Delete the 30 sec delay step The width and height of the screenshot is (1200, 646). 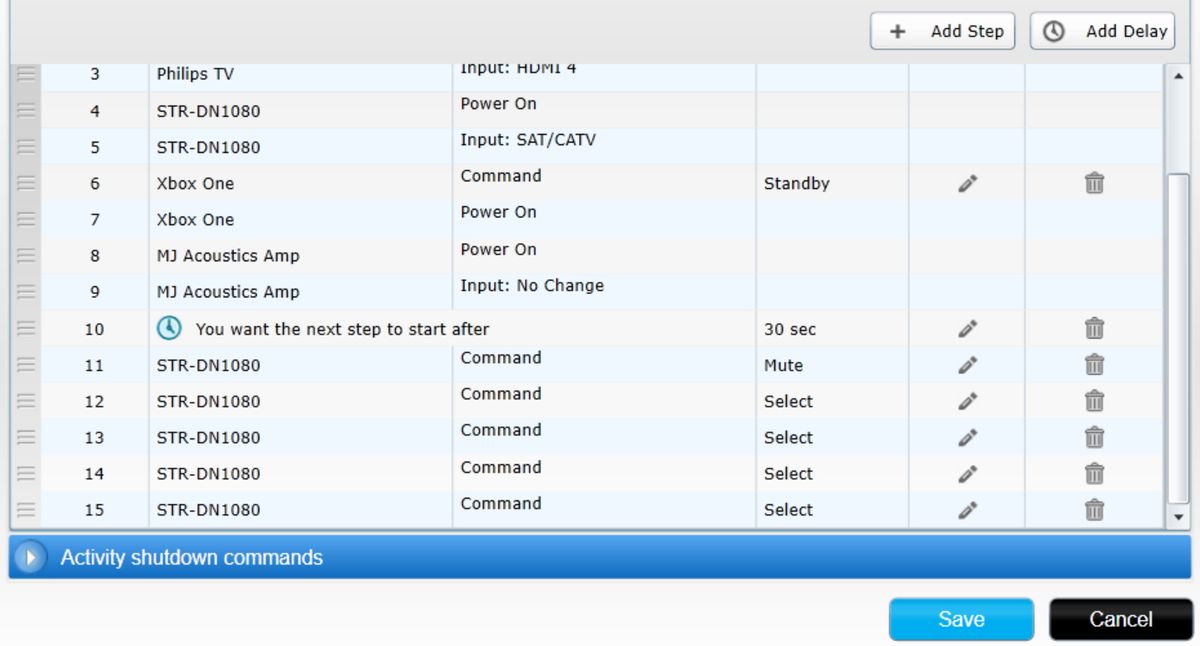(1094, 329)
